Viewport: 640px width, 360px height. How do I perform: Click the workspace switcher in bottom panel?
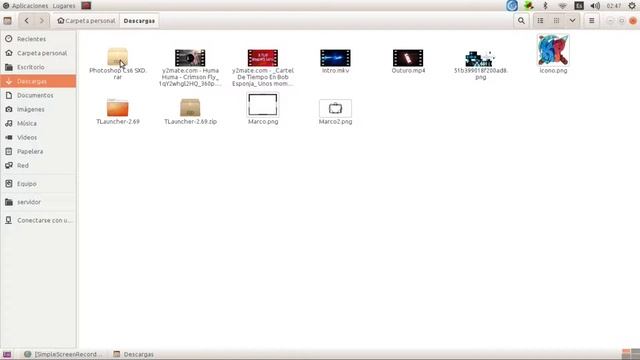click(x=631, y=354)
